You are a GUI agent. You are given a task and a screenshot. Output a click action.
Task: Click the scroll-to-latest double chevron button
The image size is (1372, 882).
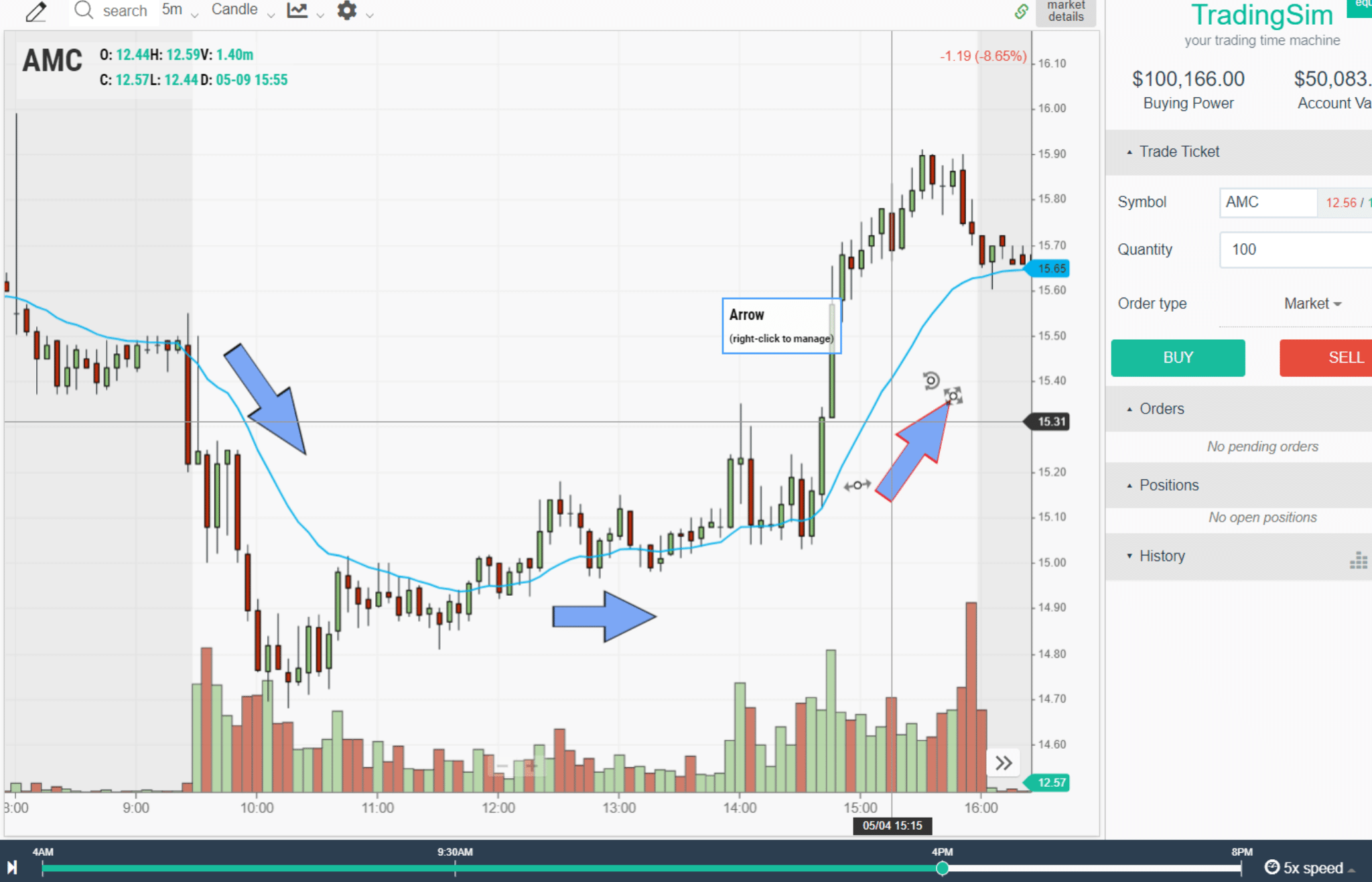point(1003,763)
